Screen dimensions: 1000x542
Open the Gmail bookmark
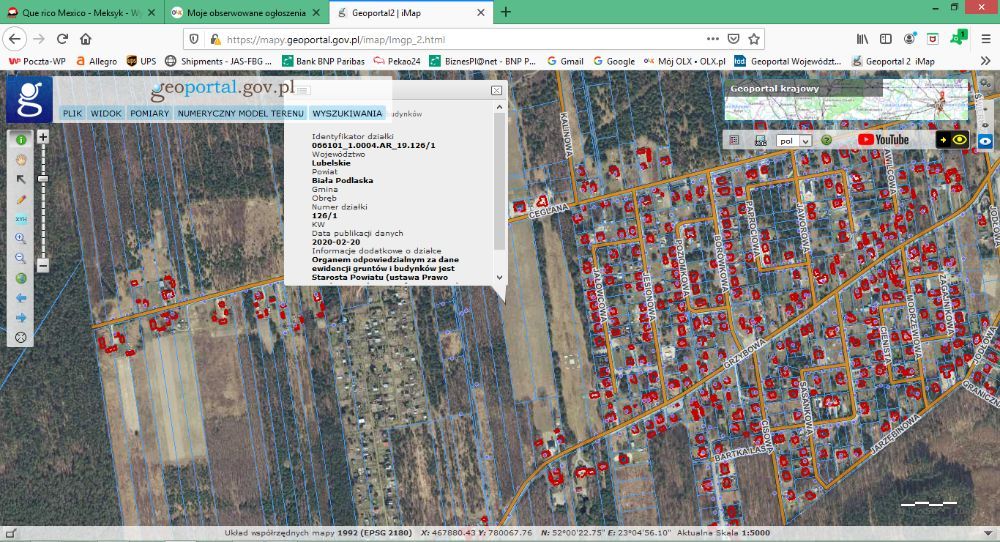pyautogui.click(x=565, y=61)
